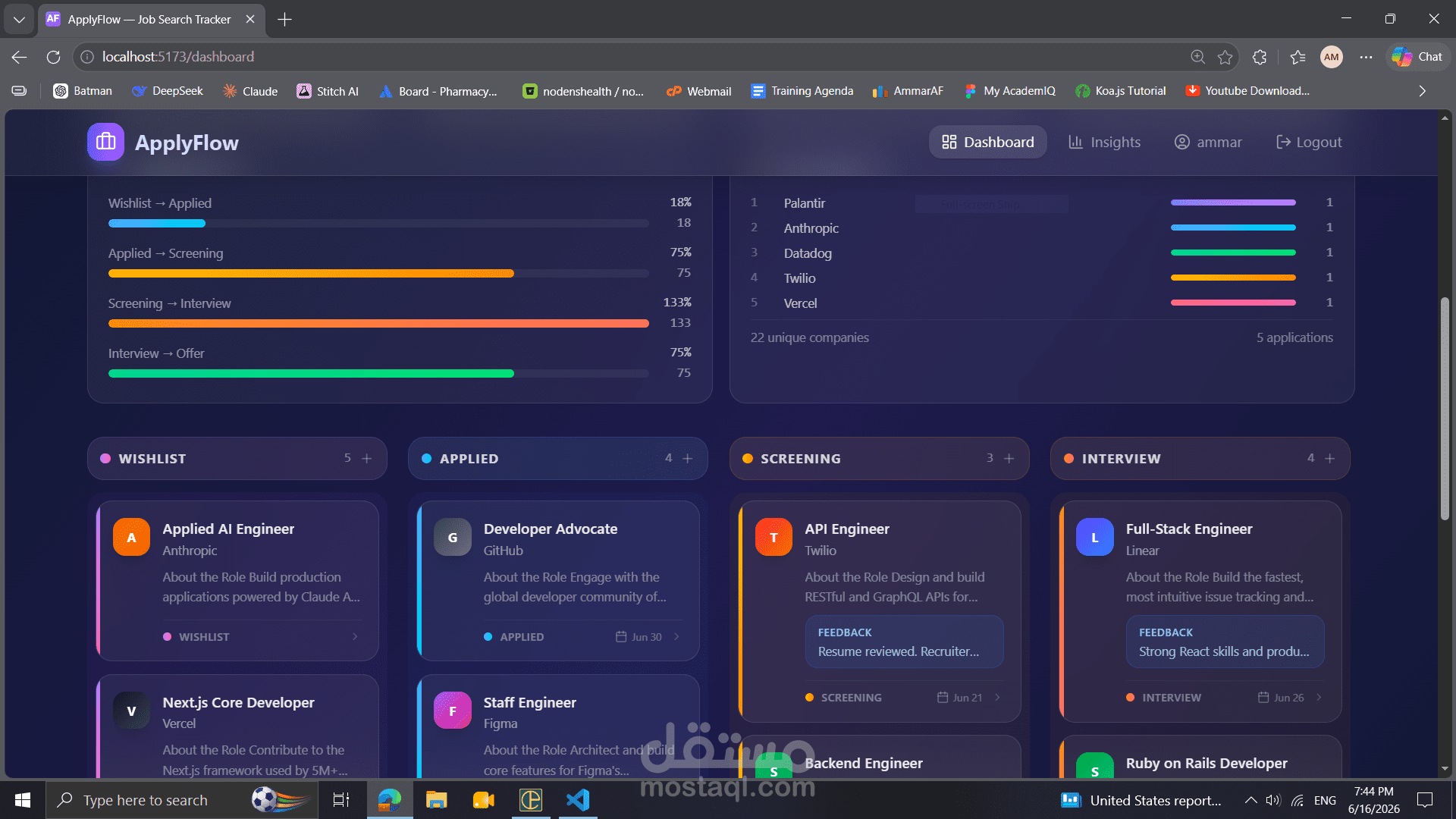View site information icon in address bar
This screenshot has height=819, width=1456.
point(87,57)
